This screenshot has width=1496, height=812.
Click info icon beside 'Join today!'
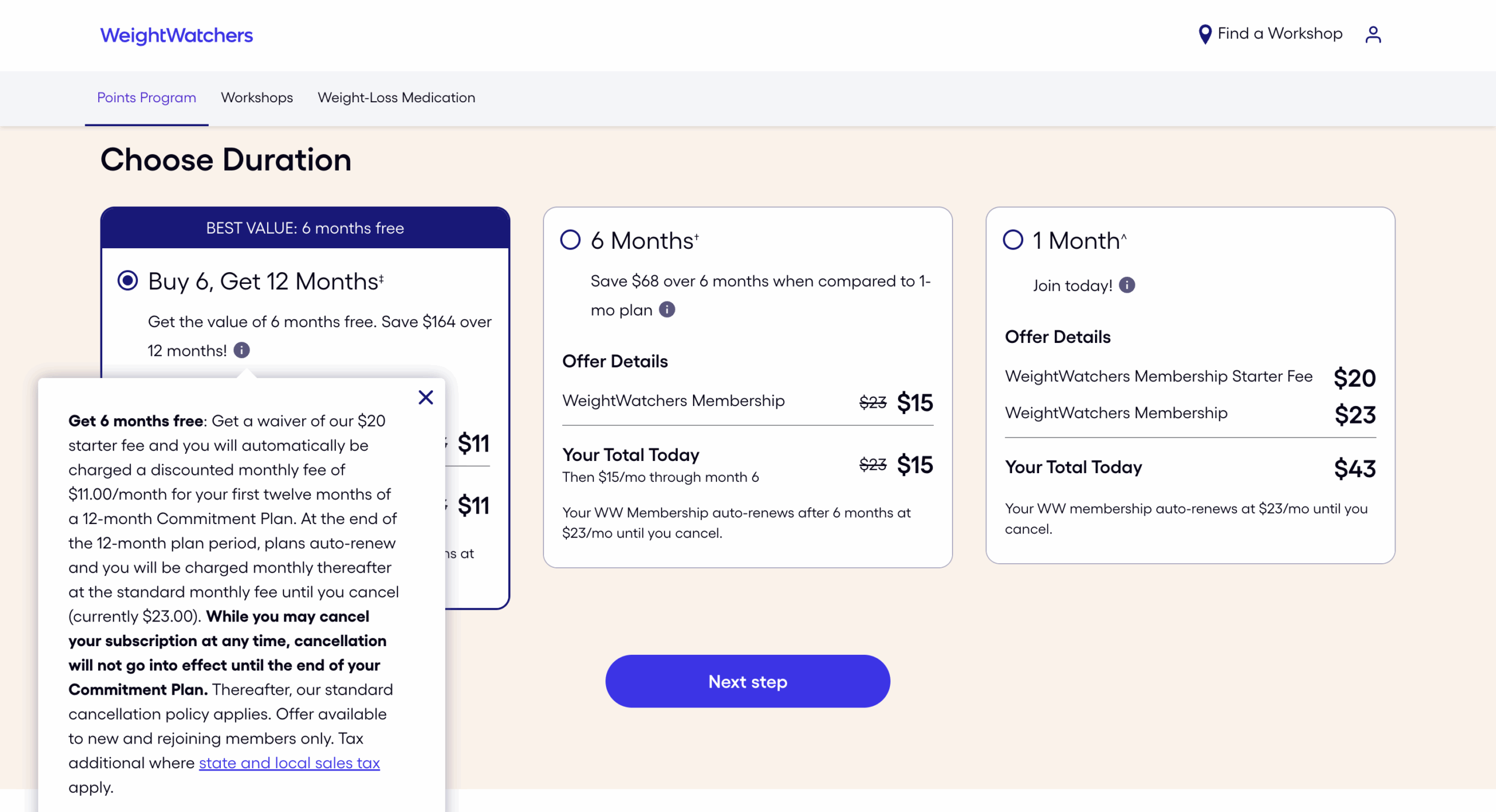click(1127, 285)
